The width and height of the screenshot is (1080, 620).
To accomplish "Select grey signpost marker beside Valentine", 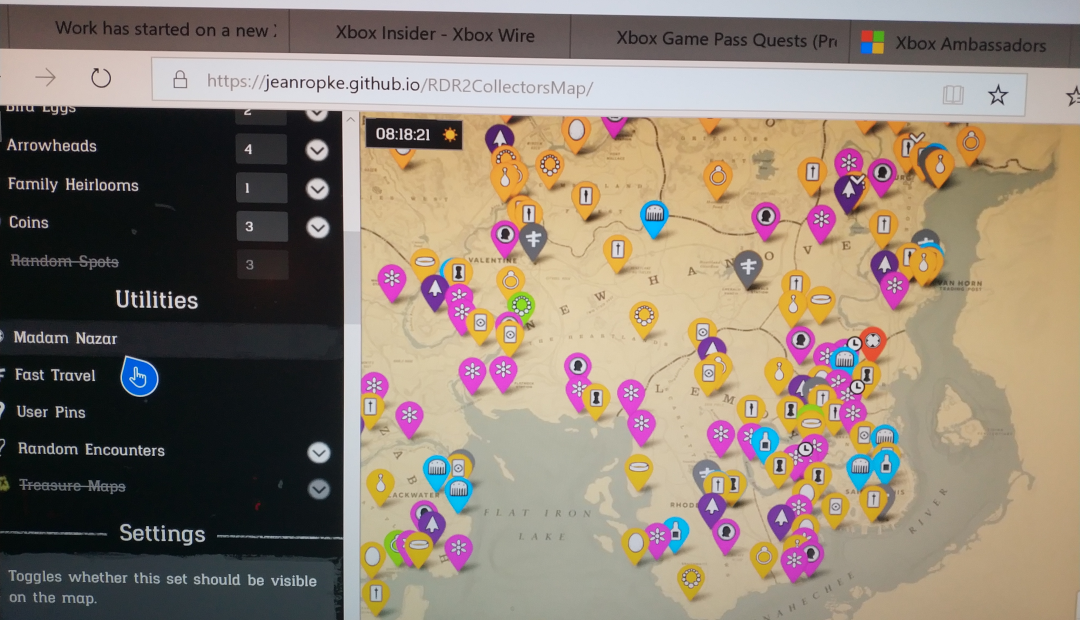I will [533, 241].
